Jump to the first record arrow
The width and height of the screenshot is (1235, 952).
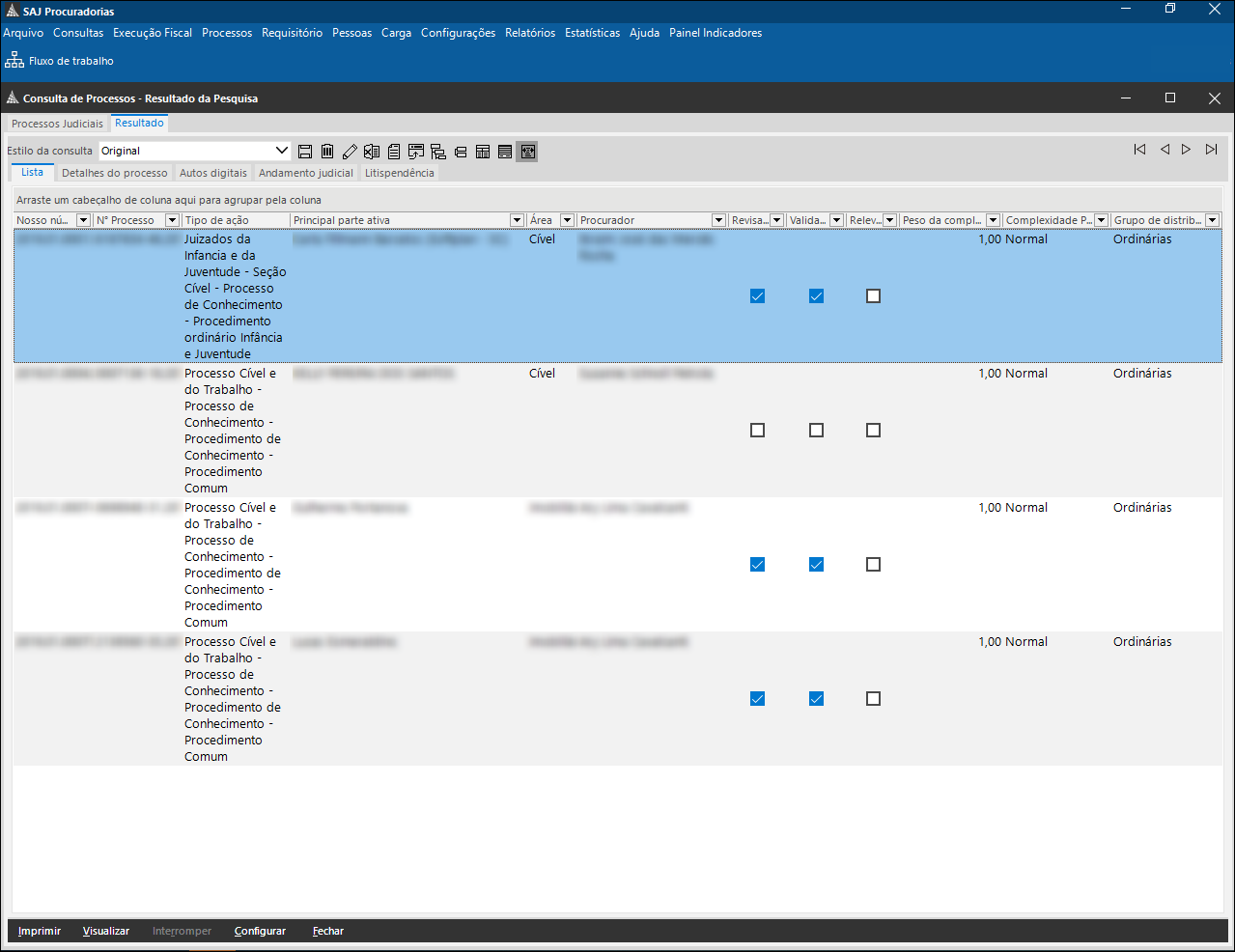[1139, 150]
